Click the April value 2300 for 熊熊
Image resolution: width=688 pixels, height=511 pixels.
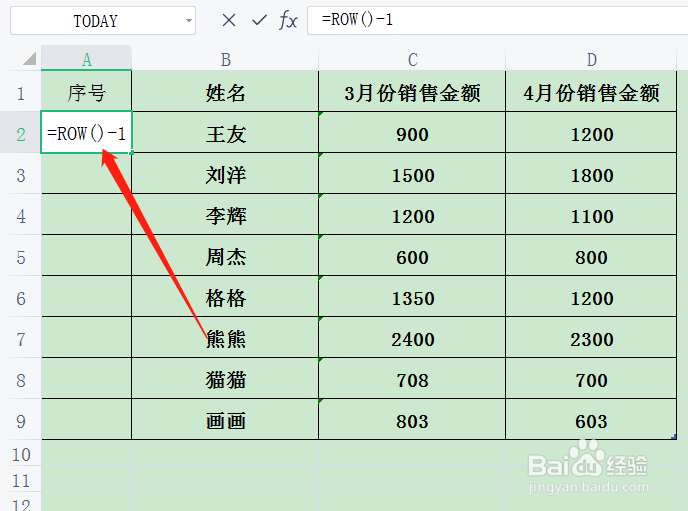(x=591, y=339)
